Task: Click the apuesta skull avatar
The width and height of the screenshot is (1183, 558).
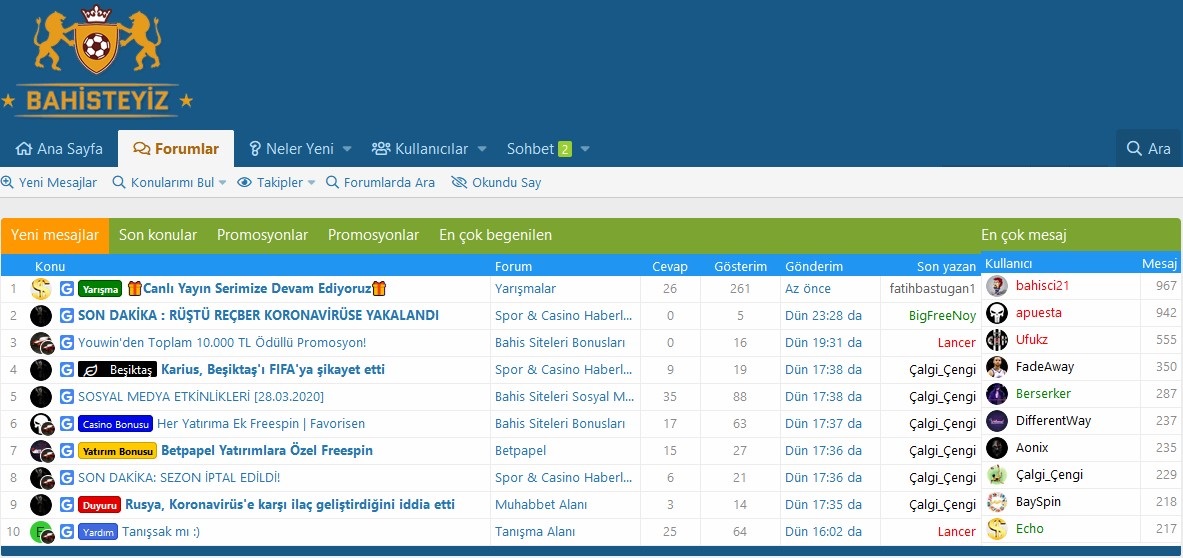Action: coord(997,312)
